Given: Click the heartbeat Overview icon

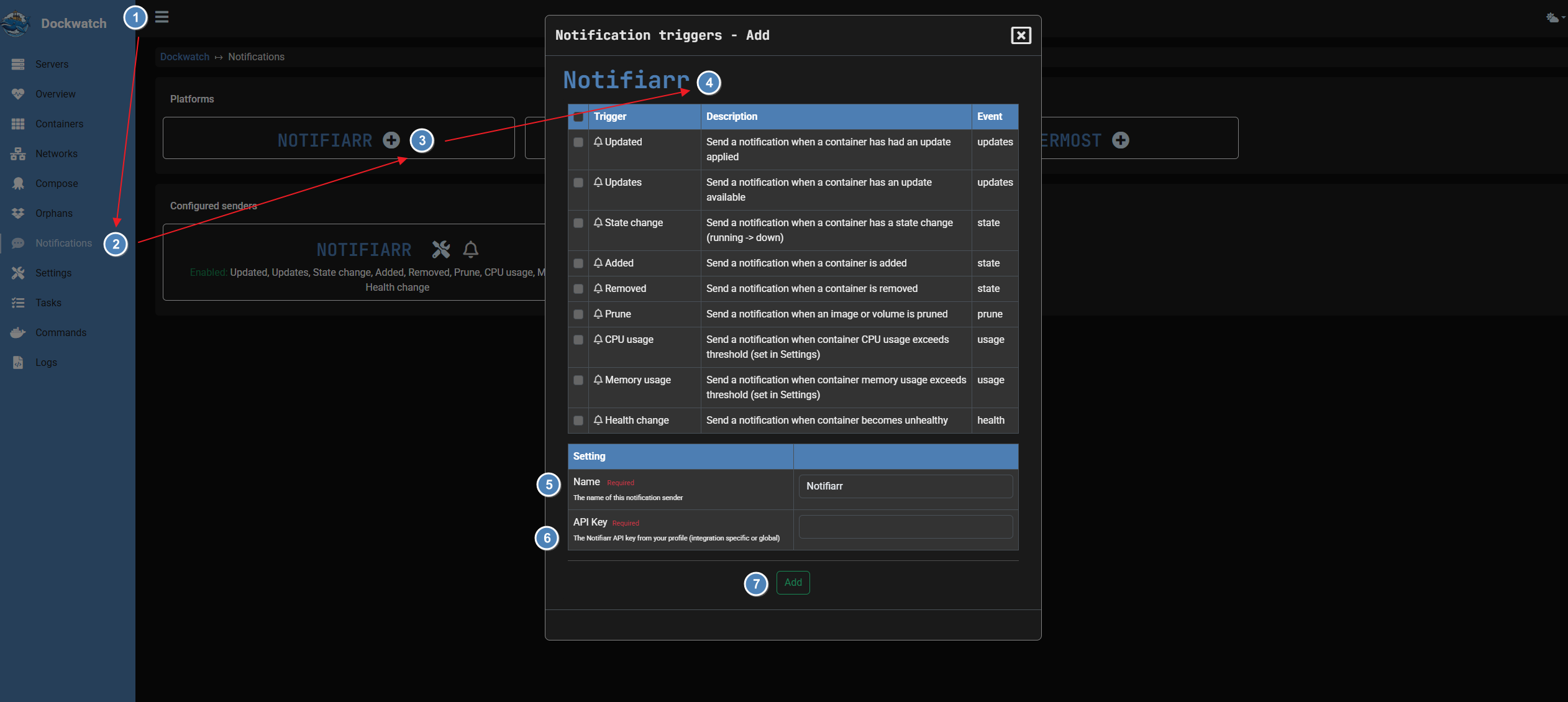Looking at the screenshot, I should (18, 94).
